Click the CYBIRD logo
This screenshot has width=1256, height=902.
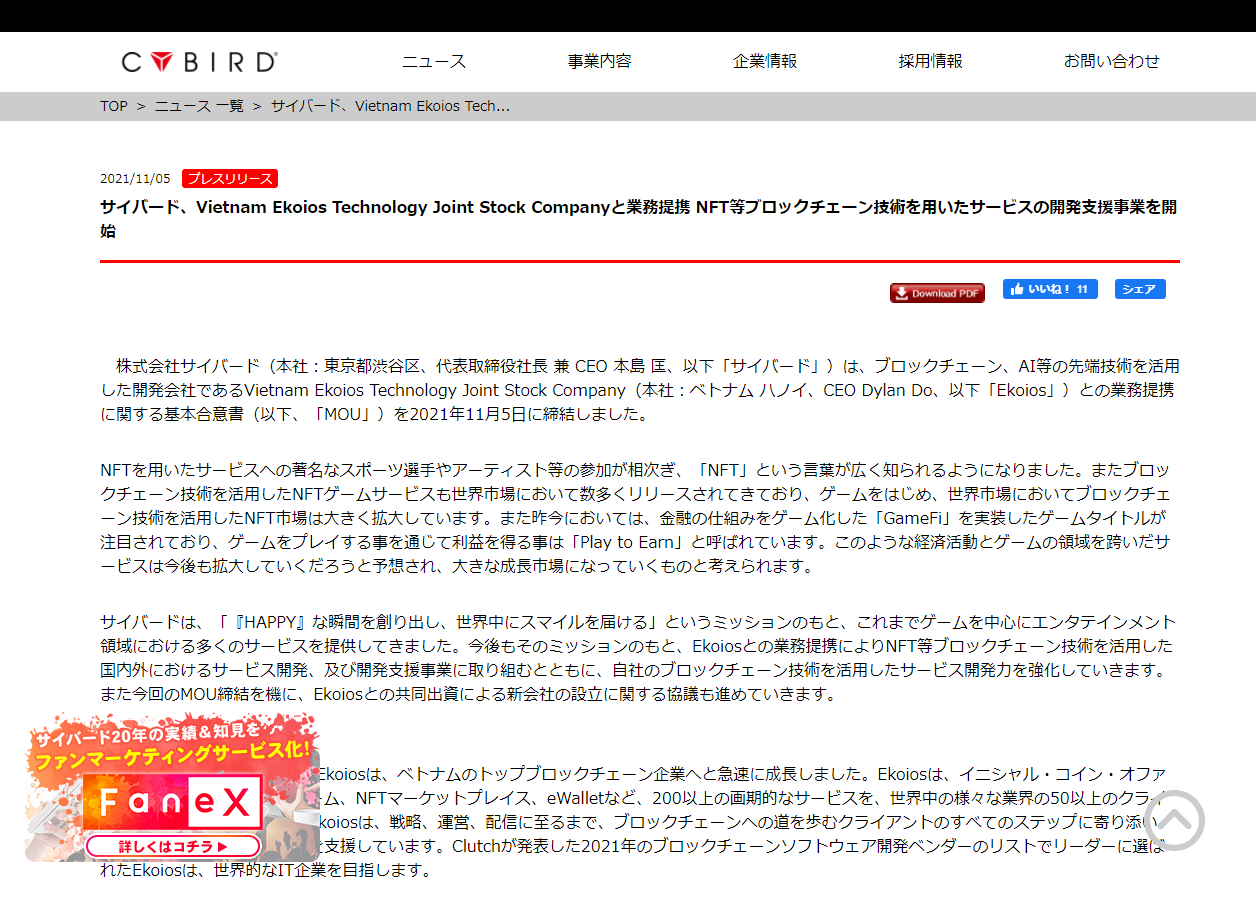point(200,62)
